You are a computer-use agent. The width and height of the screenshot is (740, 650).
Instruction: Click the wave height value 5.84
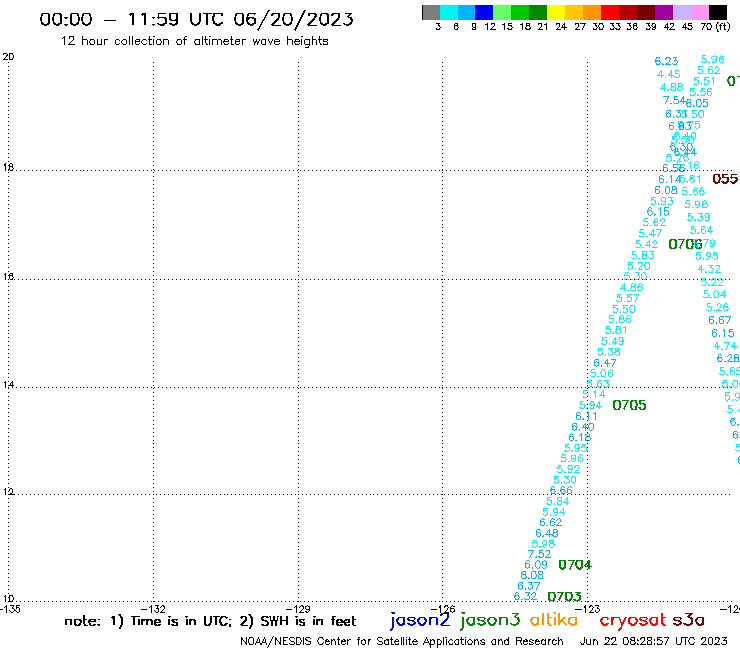[558, 501]
